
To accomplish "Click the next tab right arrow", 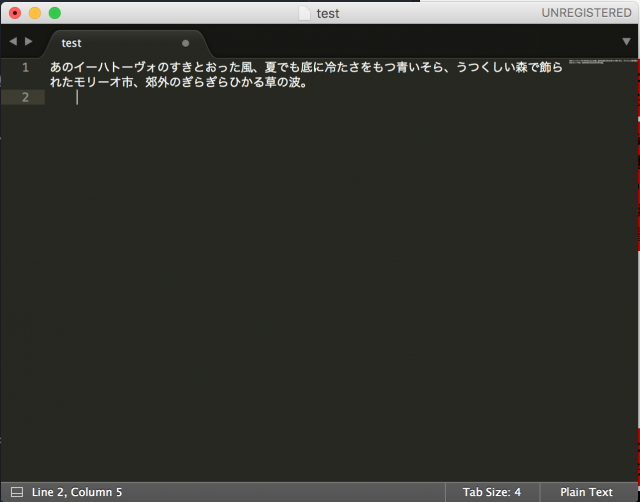I will (x=29, y=42).
